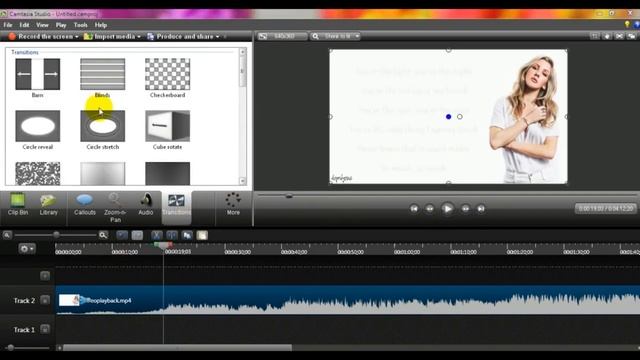
Task: Click the Redo timeline button
Action: 137,235
